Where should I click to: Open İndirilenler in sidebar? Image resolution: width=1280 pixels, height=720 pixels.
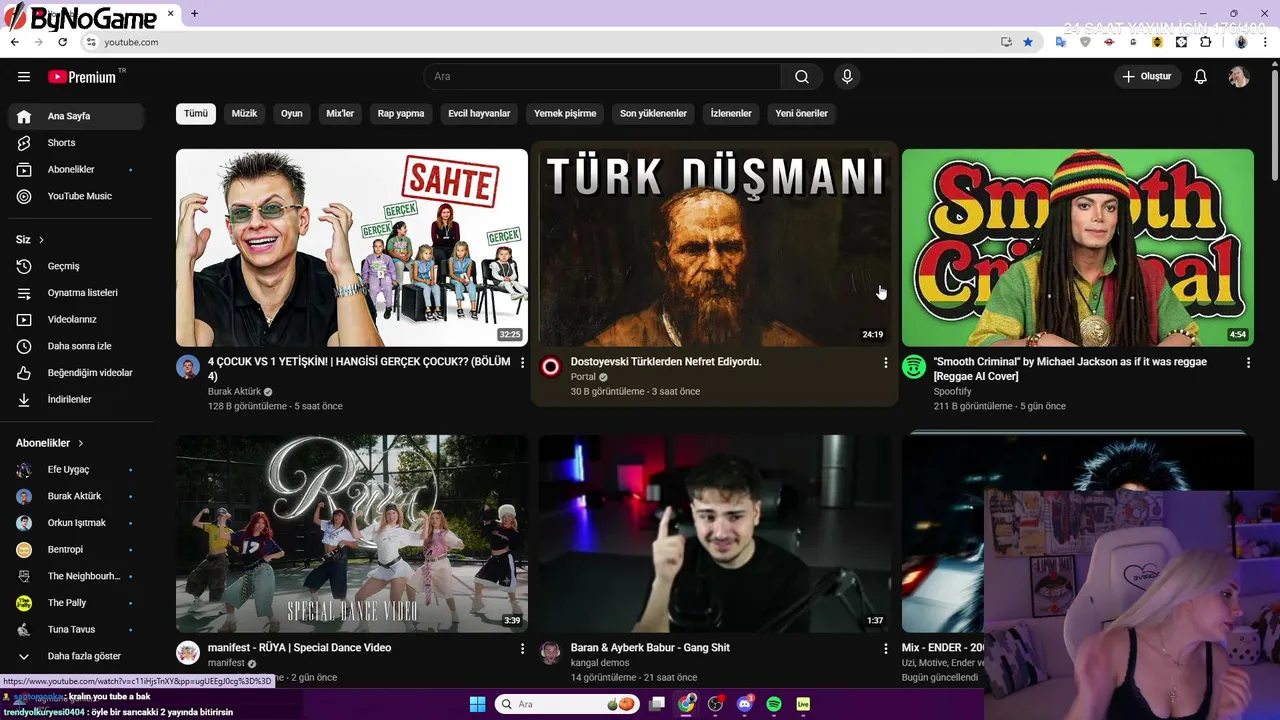[x=76, y=399]
